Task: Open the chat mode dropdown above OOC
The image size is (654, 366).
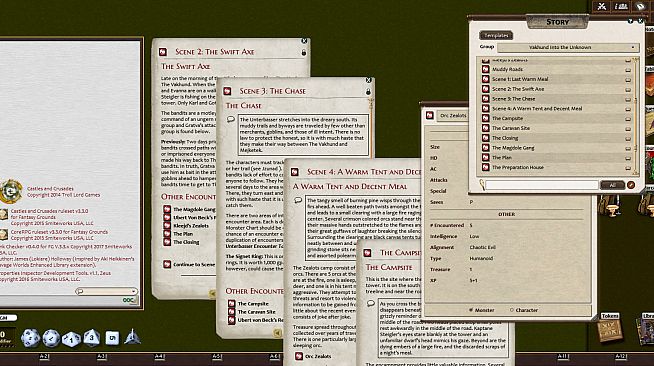Action: click(106, 291)
